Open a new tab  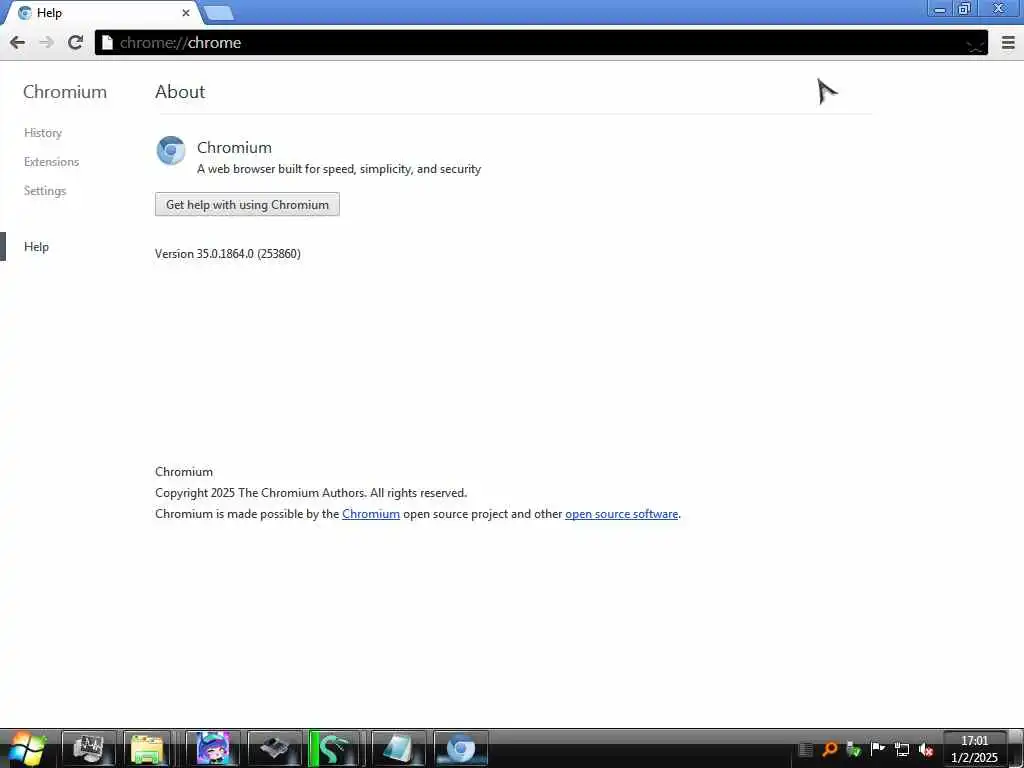coord(218,13)
